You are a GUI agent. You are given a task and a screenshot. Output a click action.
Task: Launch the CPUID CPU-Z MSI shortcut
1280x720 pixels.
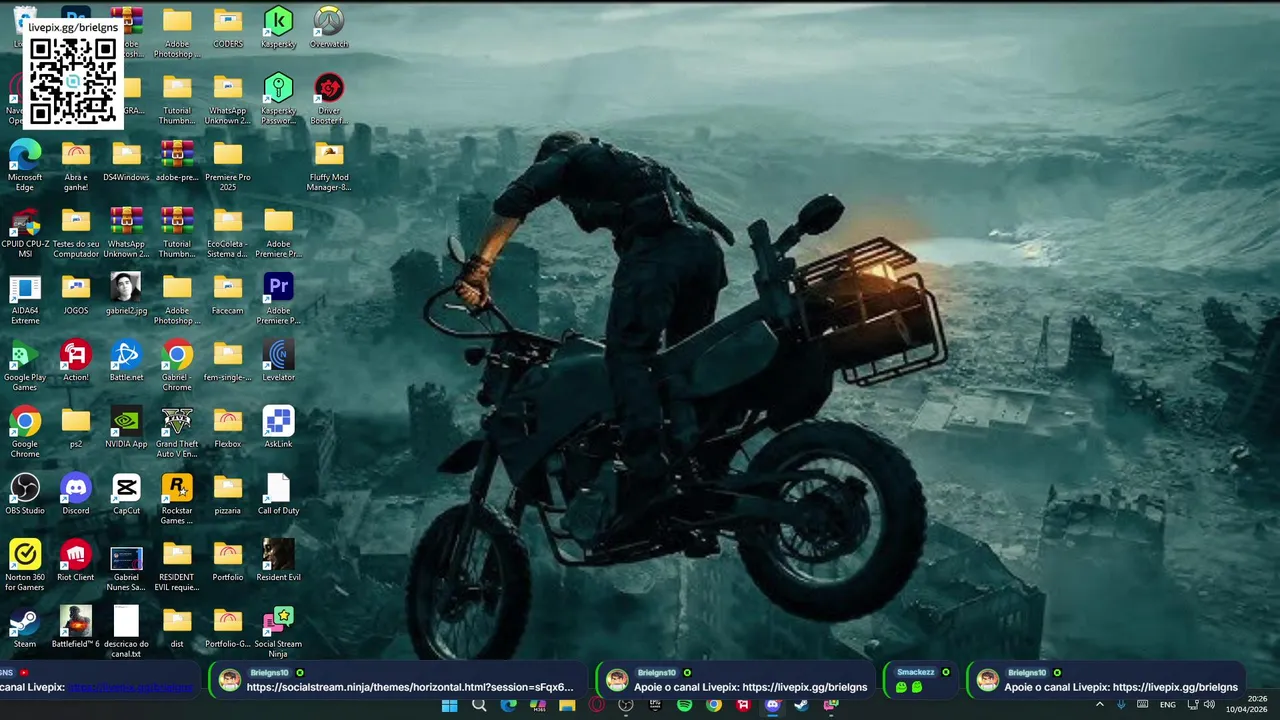point(25,232)
